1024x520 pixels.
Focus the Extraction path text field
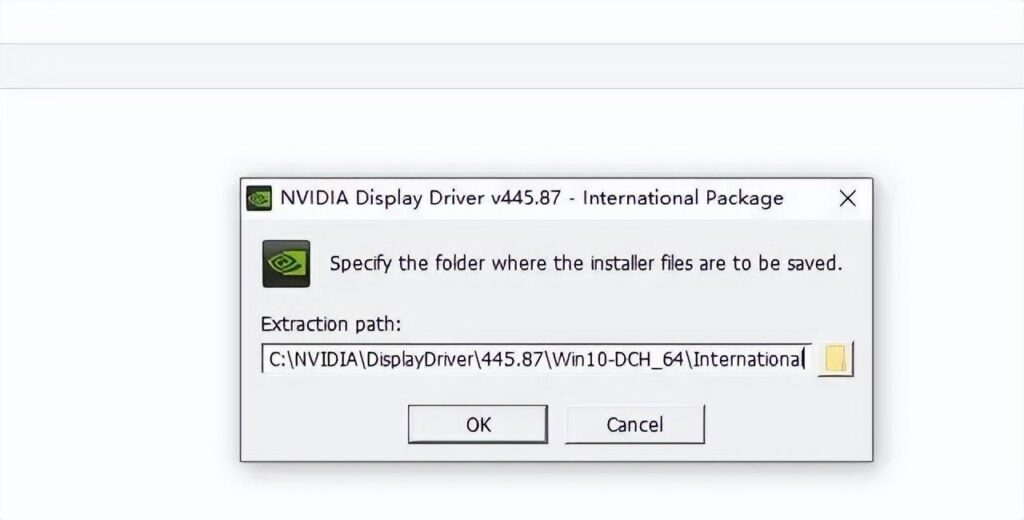point(535,358)
